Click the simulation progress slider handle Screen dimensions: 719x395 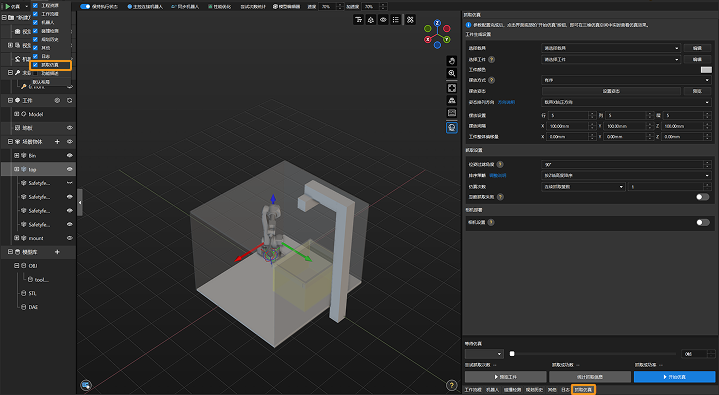pyautogui.click(x=512, y=354)
